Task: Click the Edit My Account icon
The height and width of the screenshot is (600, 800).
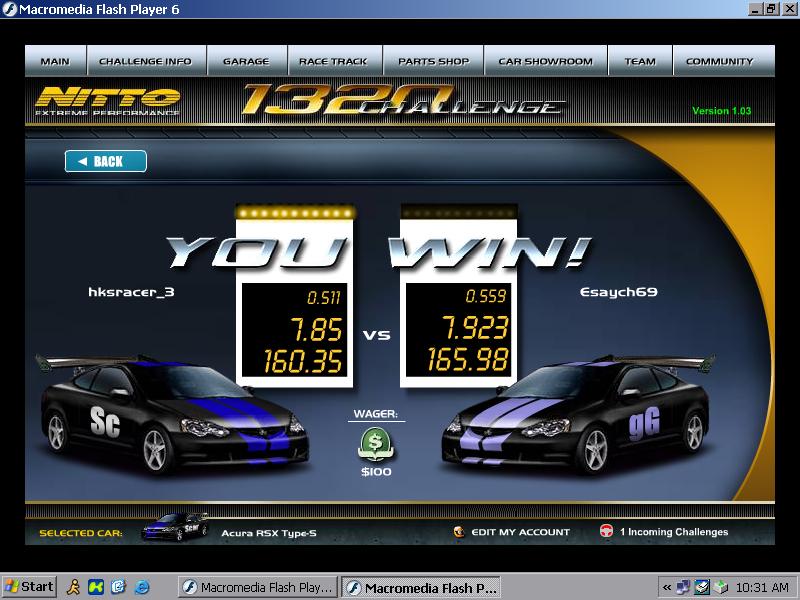Action: (459, 532)
